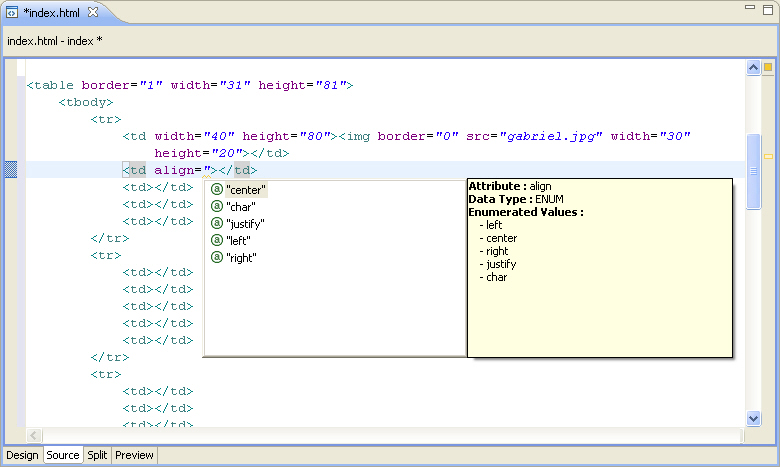The image size is (780, 467).
Task: Click the attribute icon beside "justify" suggestion
Action: [x=216, y=223]
